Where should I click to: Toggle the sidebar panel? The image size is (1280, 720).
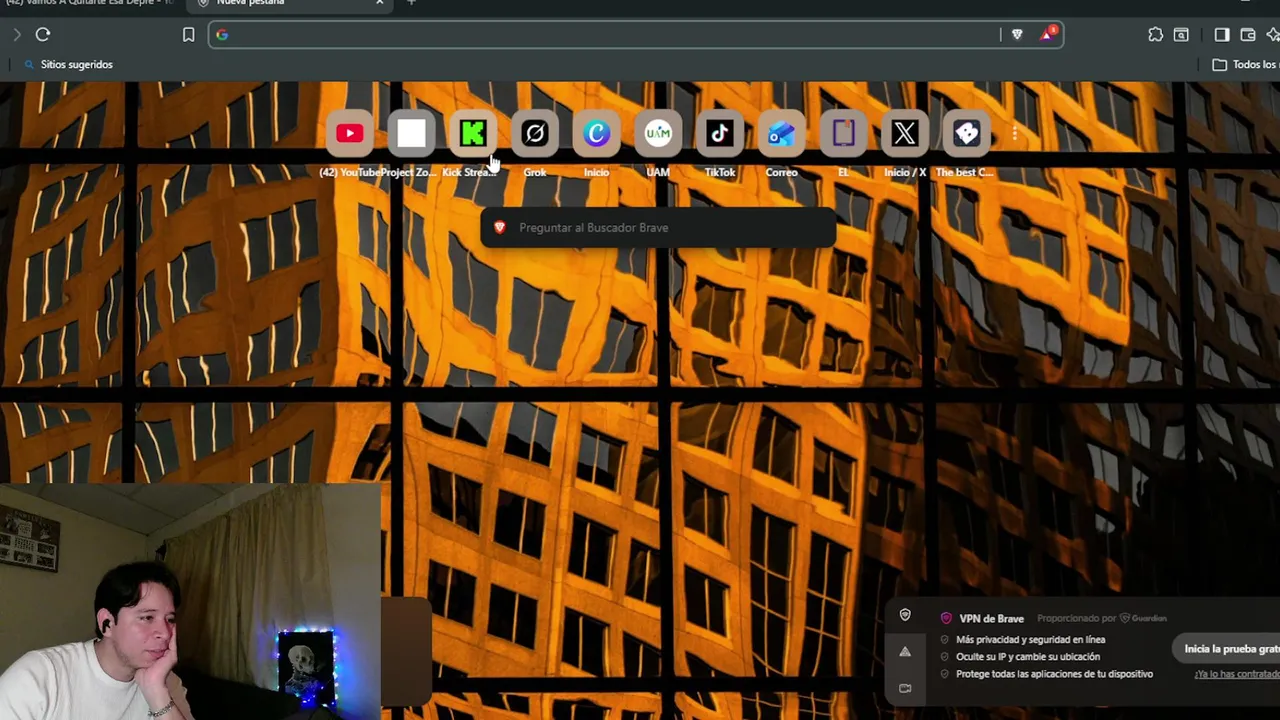[x=1222, y=35]
